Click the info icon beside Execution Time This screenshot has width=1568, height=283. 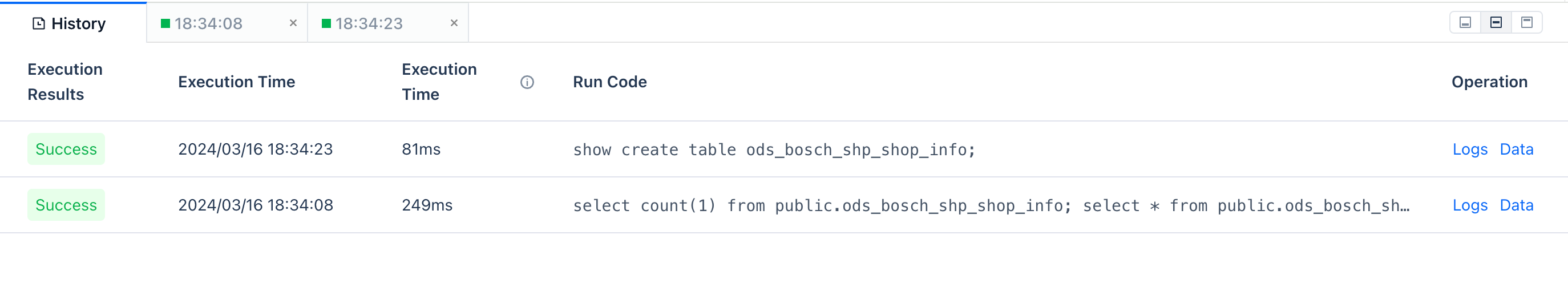click(x=527, y=82)
